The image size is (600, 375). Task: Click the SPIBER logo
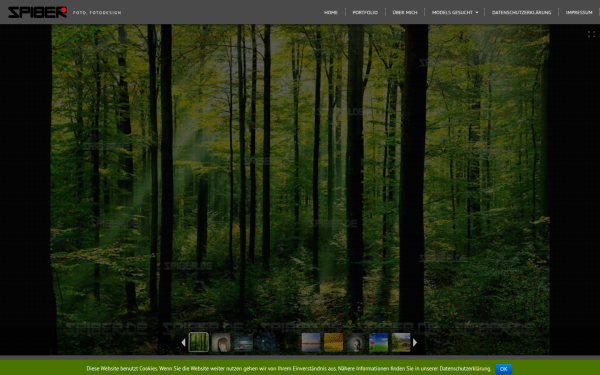coord(38,12)
